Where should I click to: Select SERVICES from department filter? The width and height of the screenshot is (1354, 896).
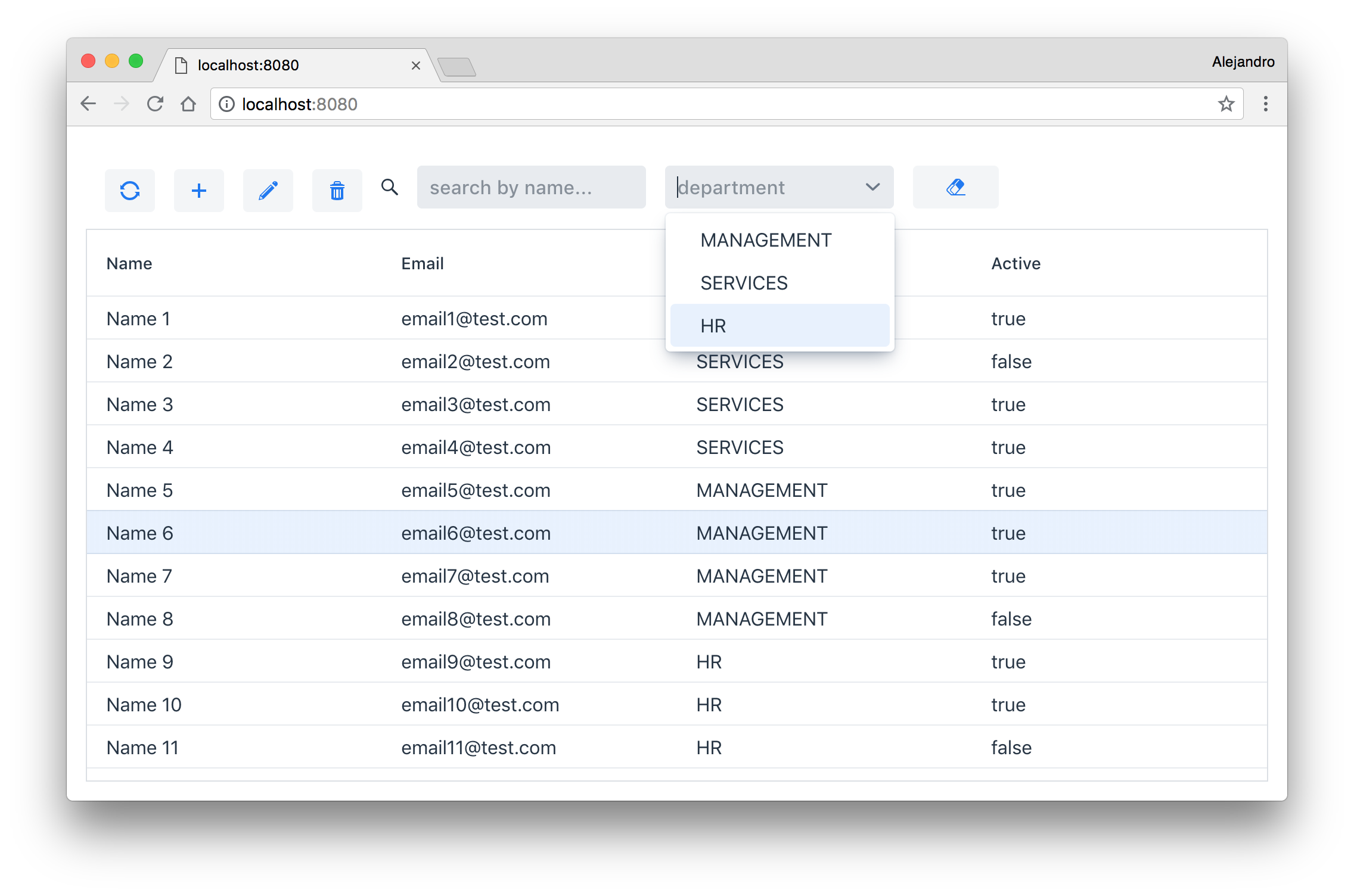(745, 282)
